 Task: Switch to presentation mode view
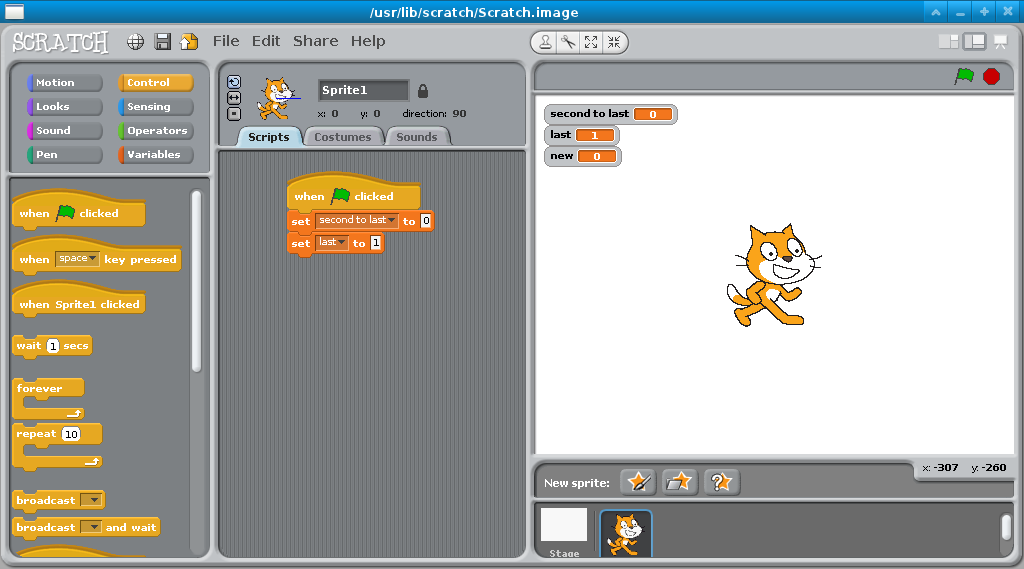point(1000,41)
